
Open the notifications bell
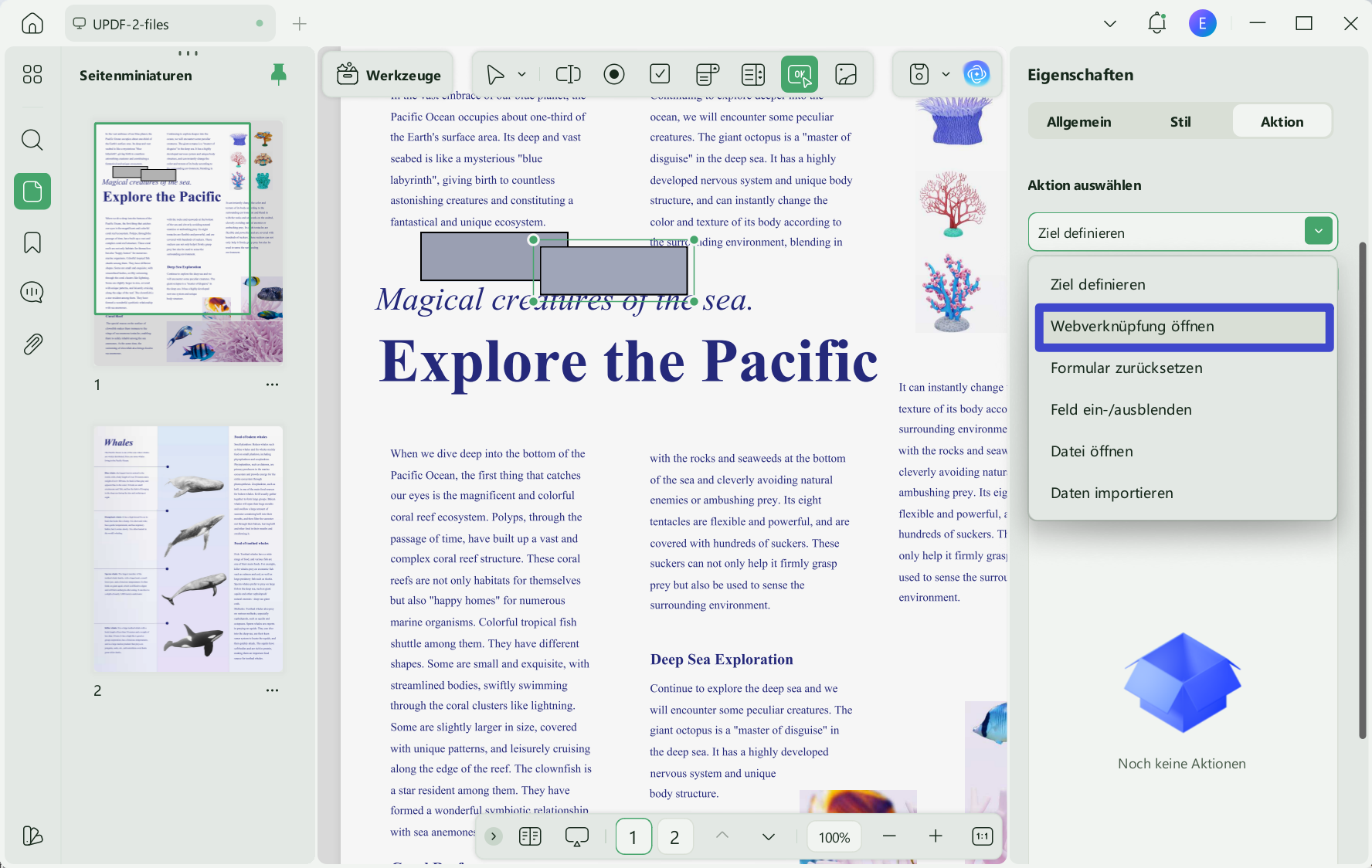click(x=1156, y=23)
